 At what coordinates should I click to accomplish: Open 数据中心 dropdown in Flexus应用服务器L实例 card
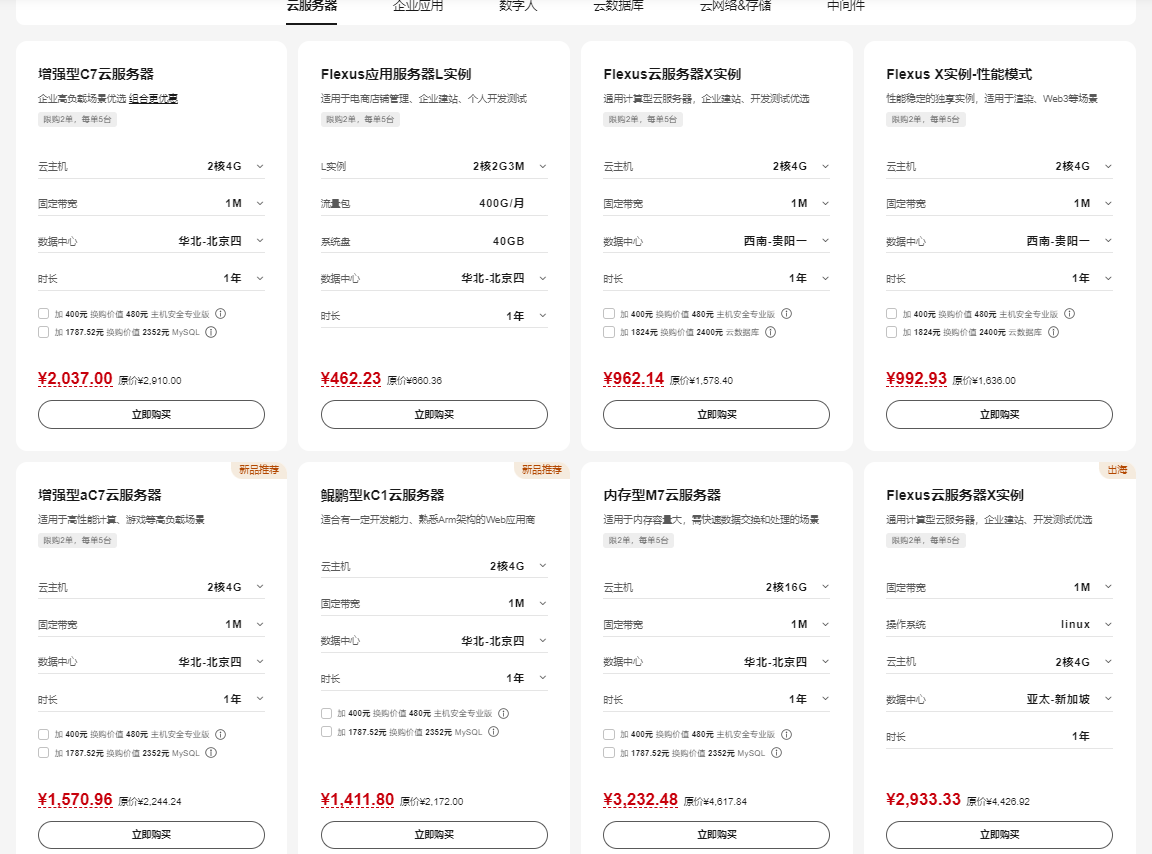(434, 279)
